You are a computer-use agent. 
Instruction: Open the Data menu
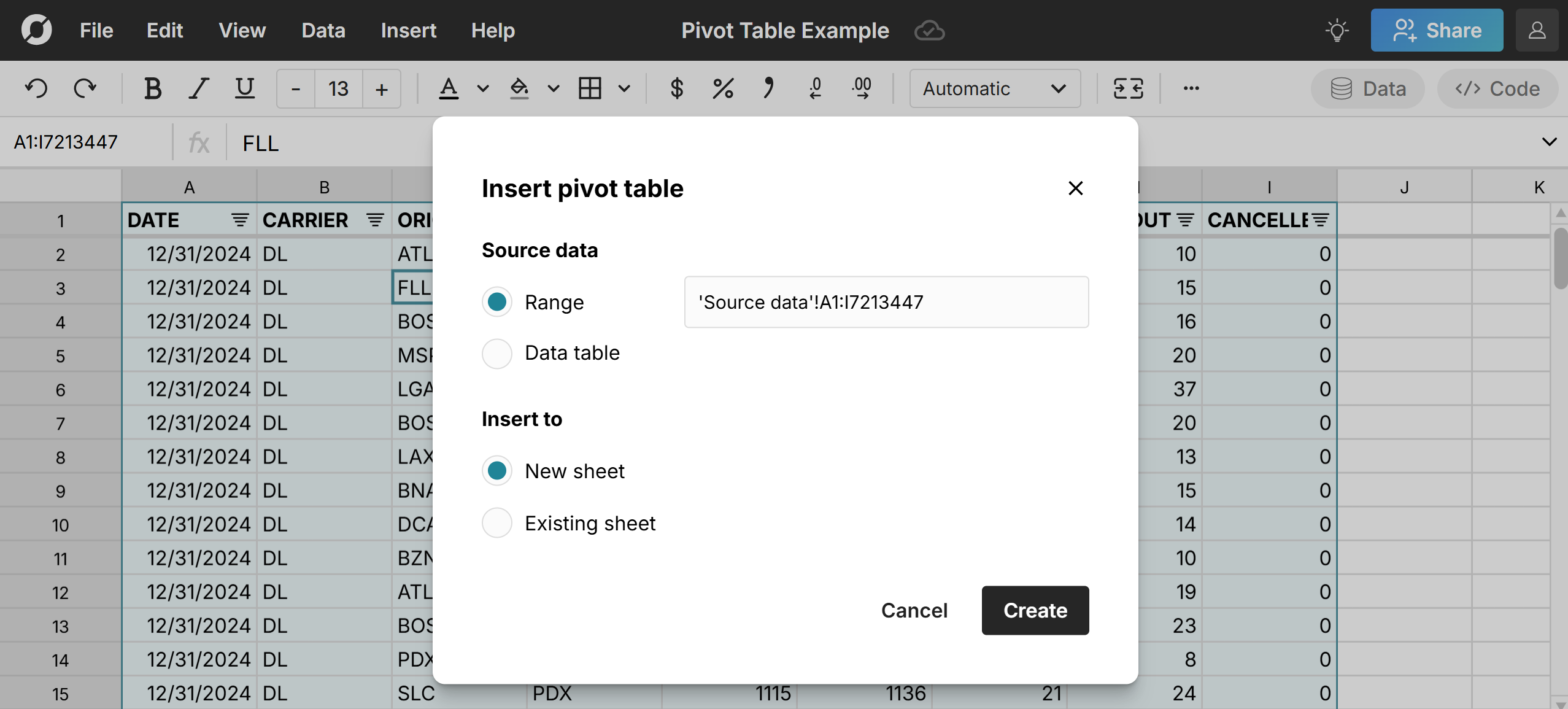click(x=323, y=30)
